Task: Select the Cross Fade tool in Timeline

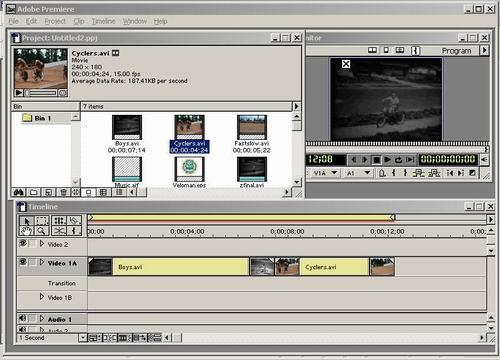Action: pos(59,231)
